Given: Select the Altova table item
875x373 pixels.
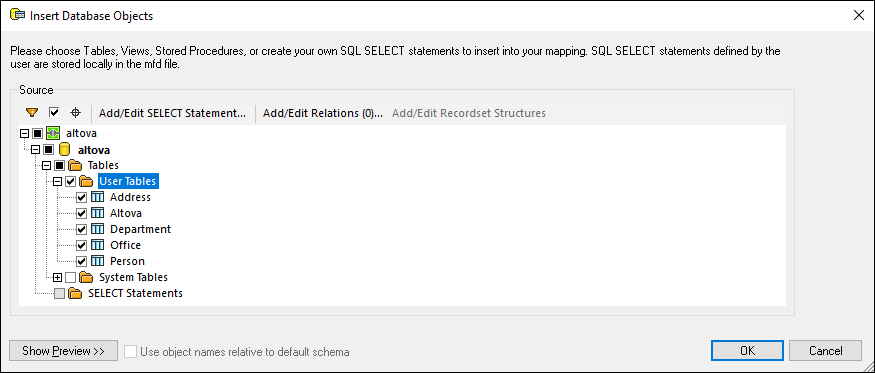Looking at the screenshot, I should [x=126, y=213].
